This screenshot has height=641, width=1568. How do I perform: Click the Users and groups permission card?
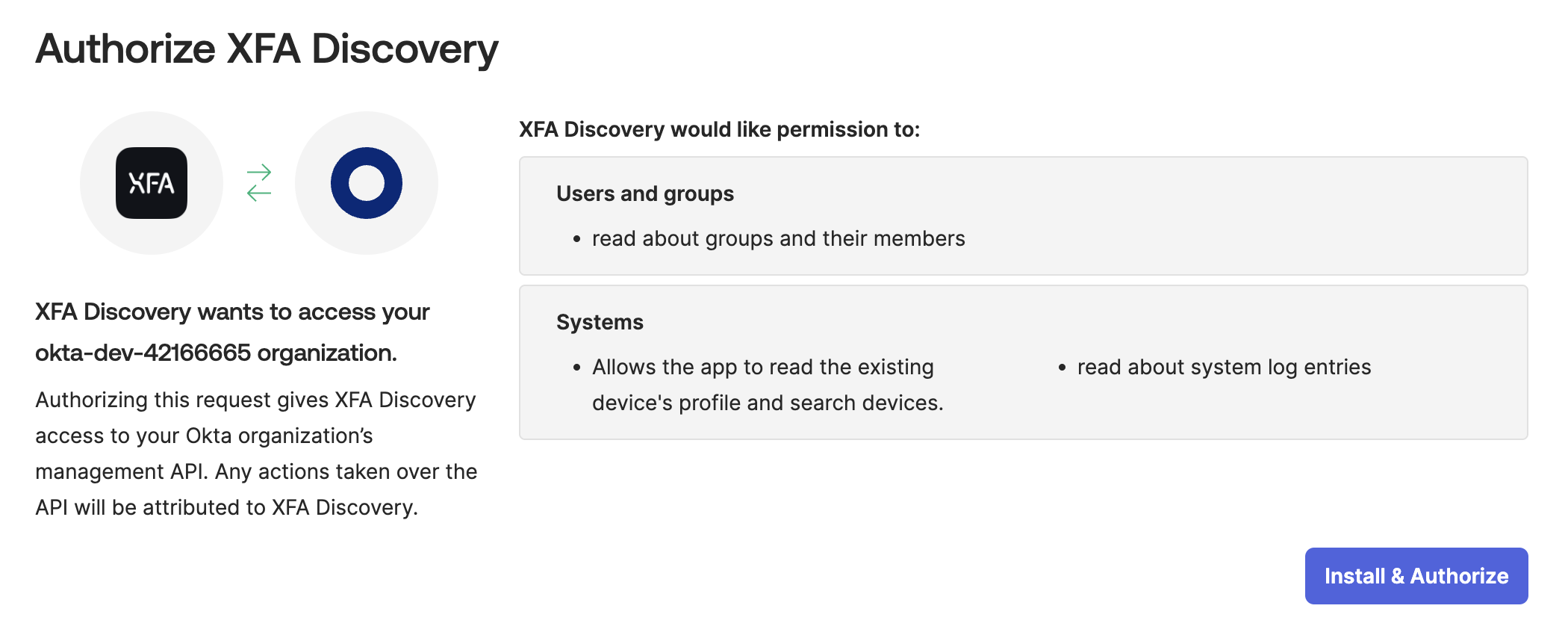coord(1023,216)
